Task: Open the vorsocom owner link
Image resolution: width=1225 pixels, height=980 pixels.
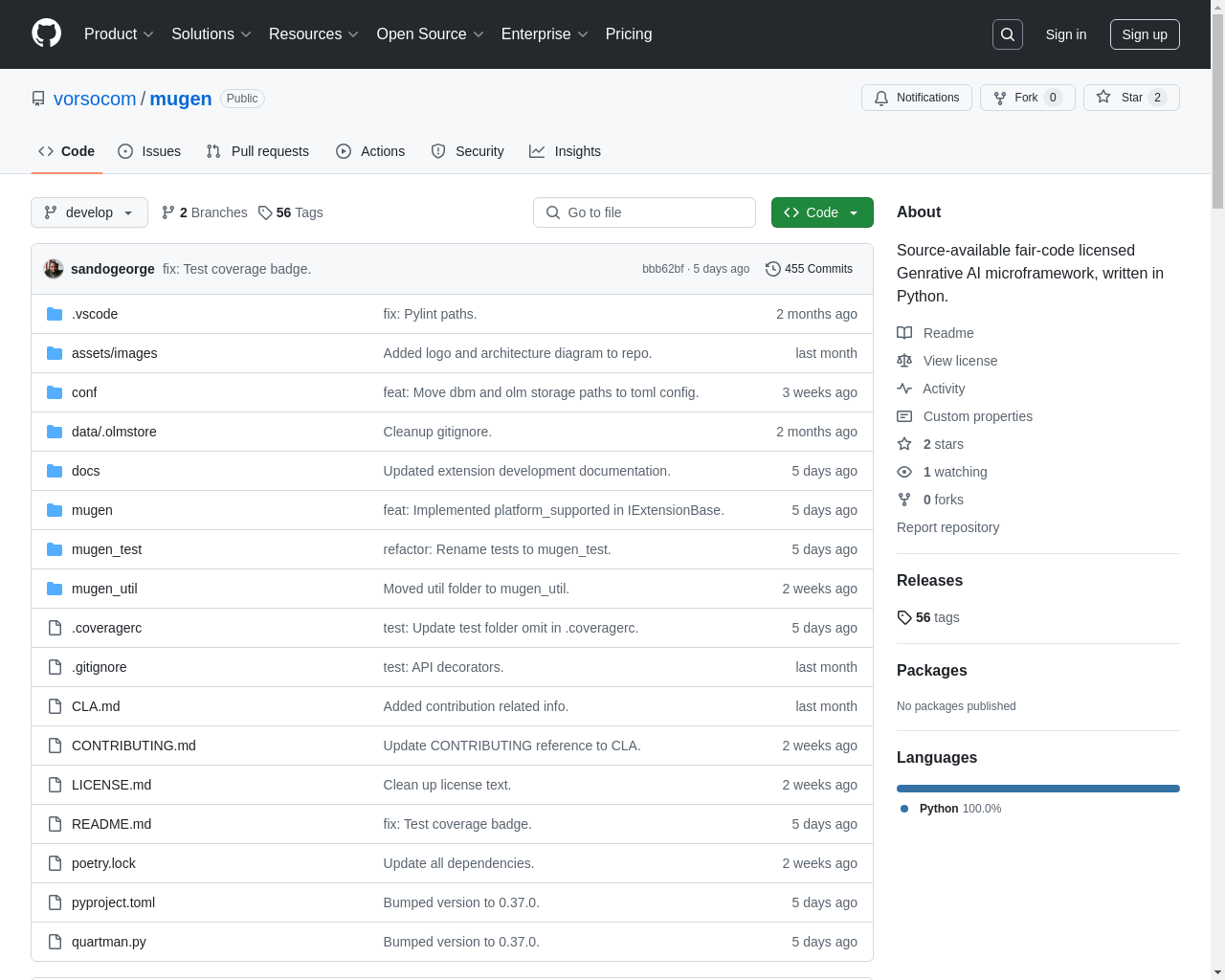Action: click(95, 99)
